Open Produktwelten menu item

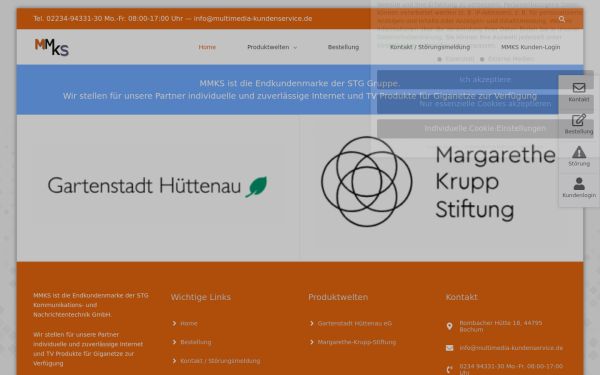coord(268,47)
